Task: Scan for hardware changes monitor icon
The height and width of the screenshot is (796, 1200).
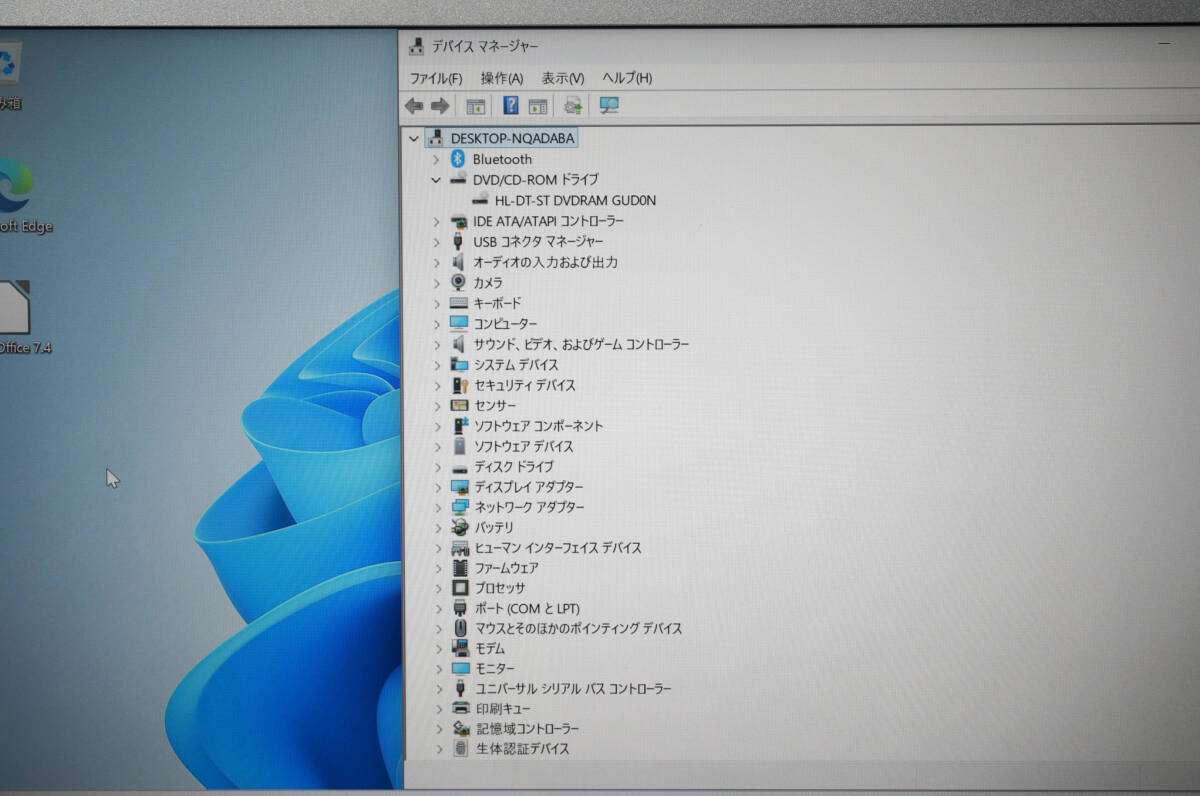Action: [609, 105]
